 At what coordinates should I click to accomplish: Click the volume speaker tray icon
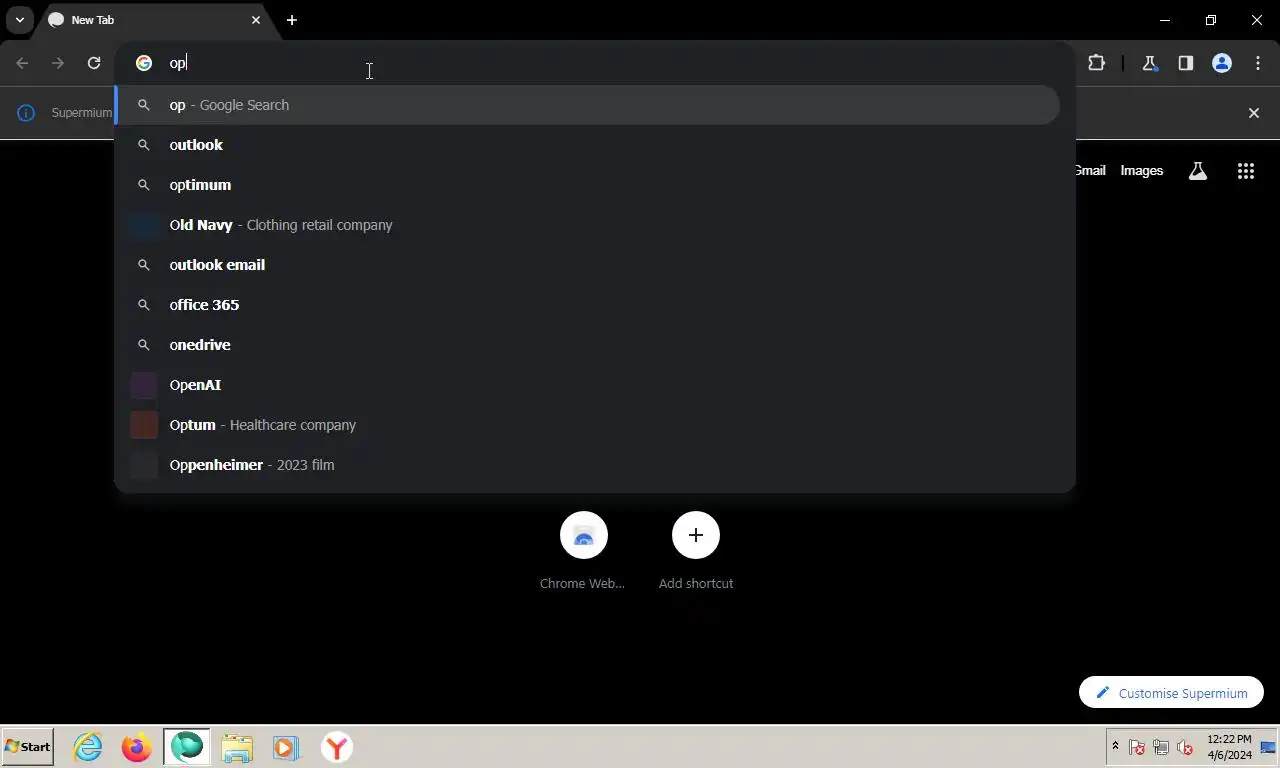1185,747
